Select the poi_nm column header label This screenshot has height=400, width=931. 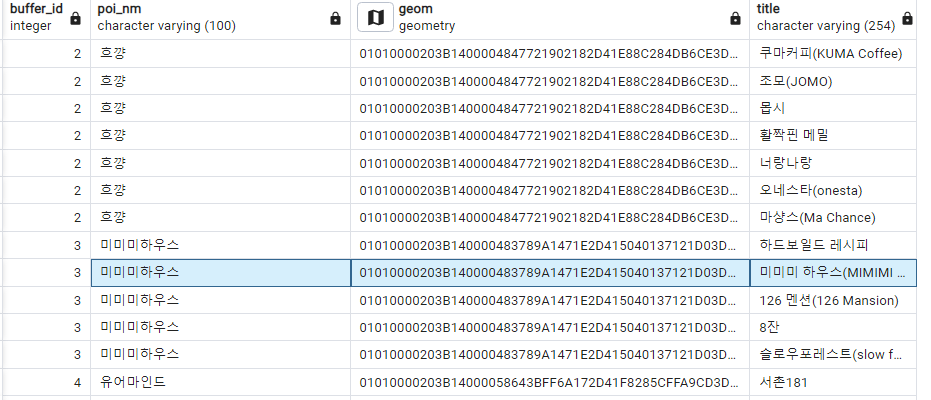119,9
